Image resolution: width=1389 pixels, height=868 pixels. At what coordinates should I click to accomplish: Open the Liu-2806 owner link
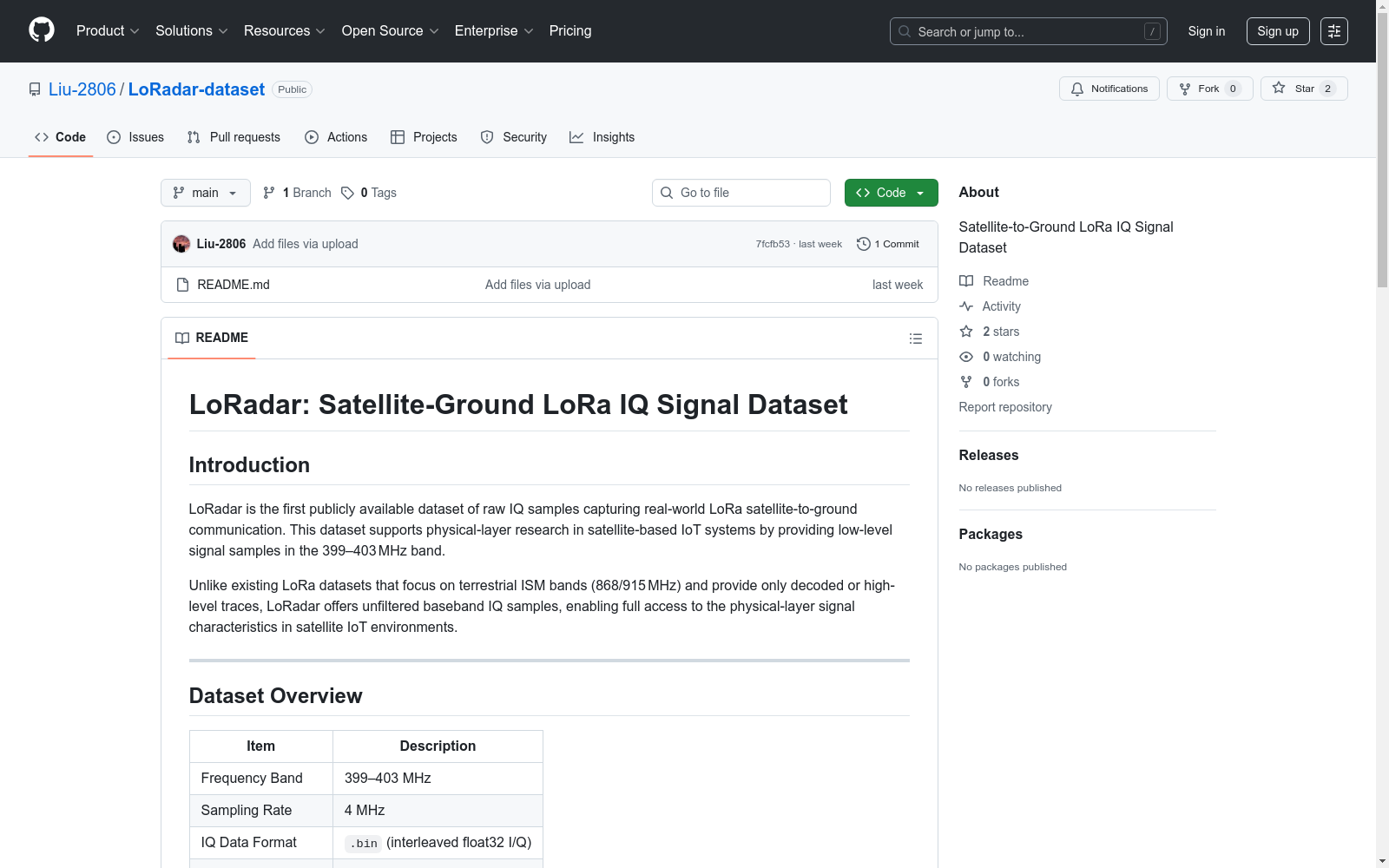(82, 89)
